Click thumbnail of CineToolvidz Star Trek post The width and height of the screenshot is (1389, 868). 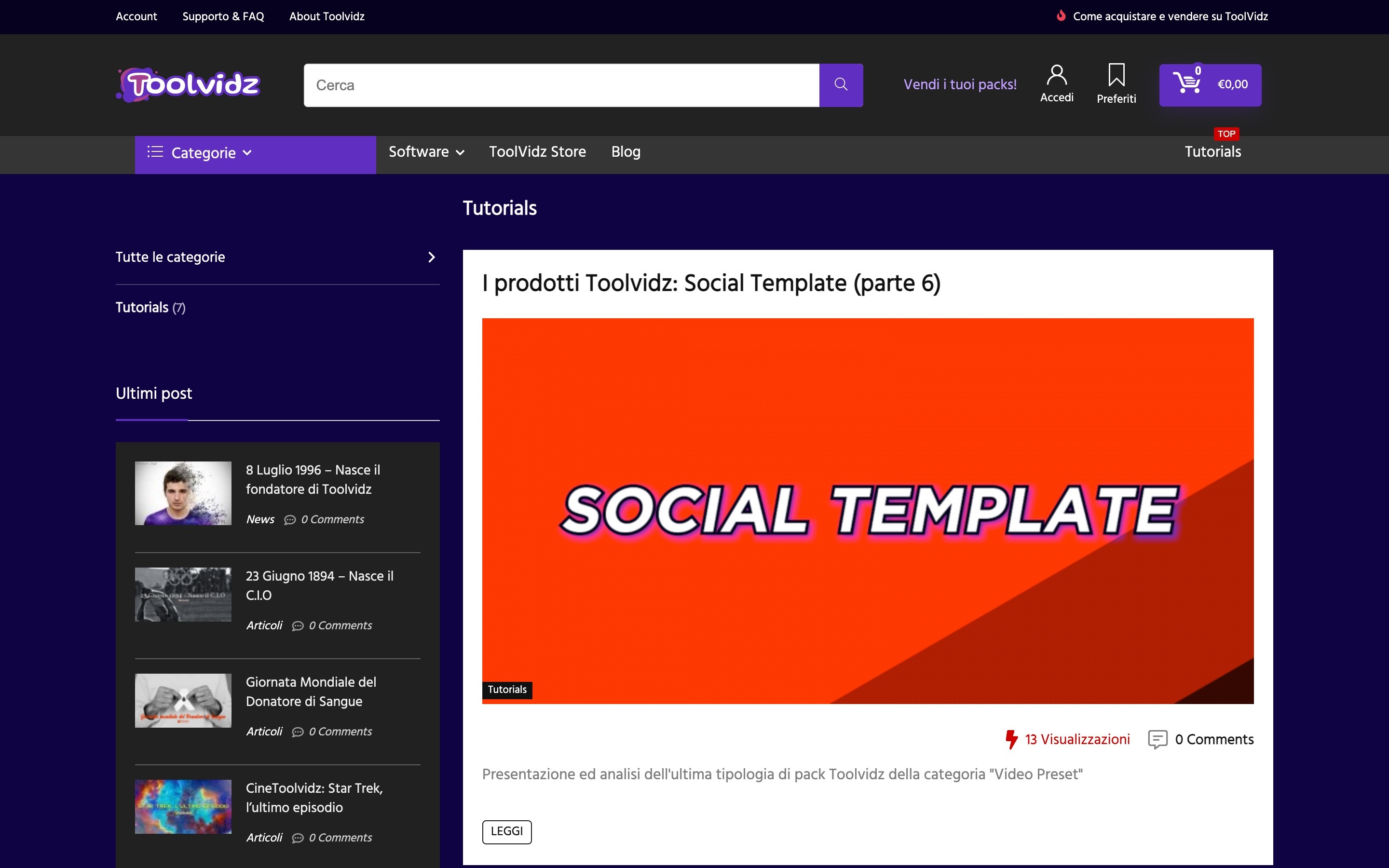coord(183,807)
